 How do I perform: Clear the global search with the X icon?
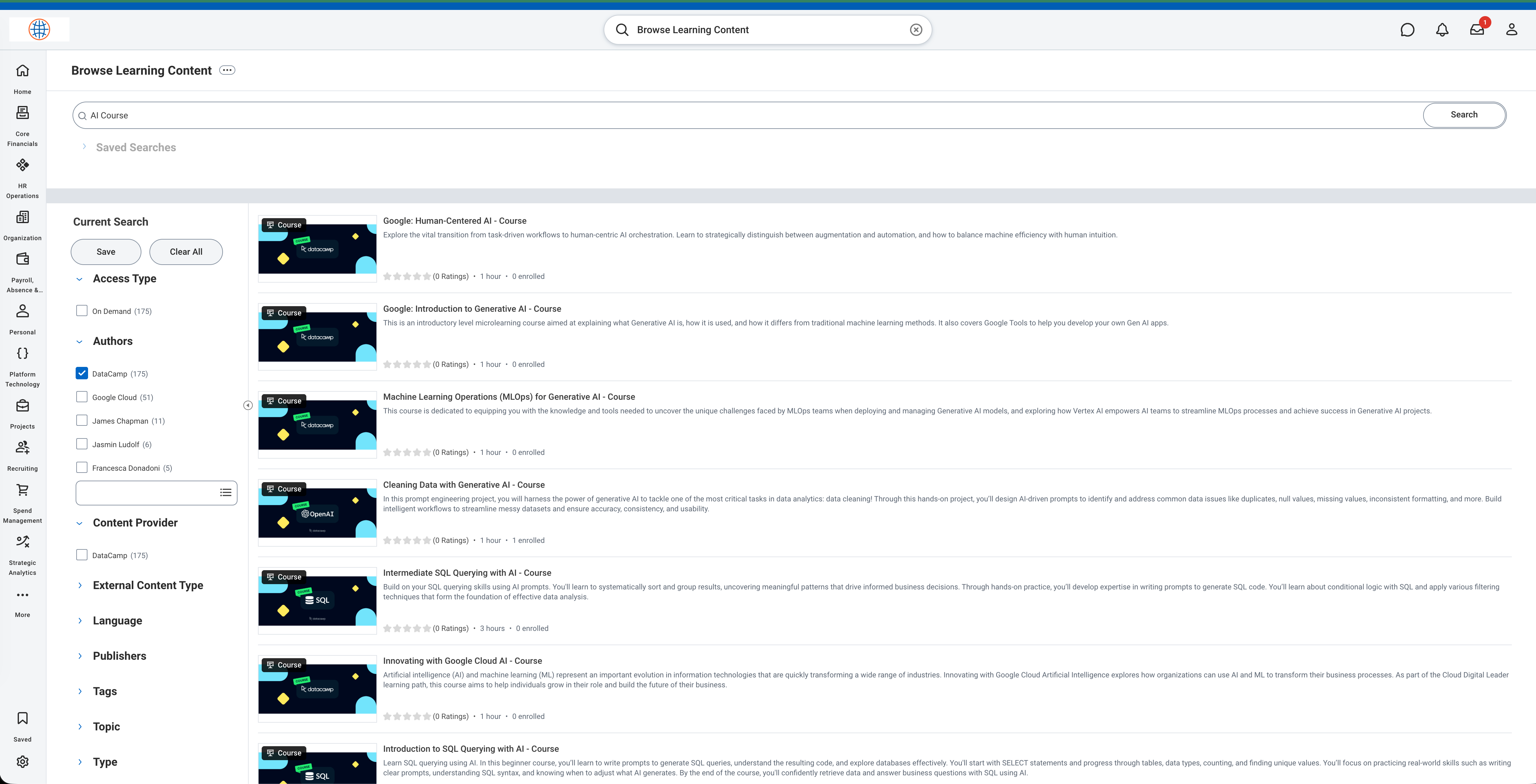[x=916, y=30]
